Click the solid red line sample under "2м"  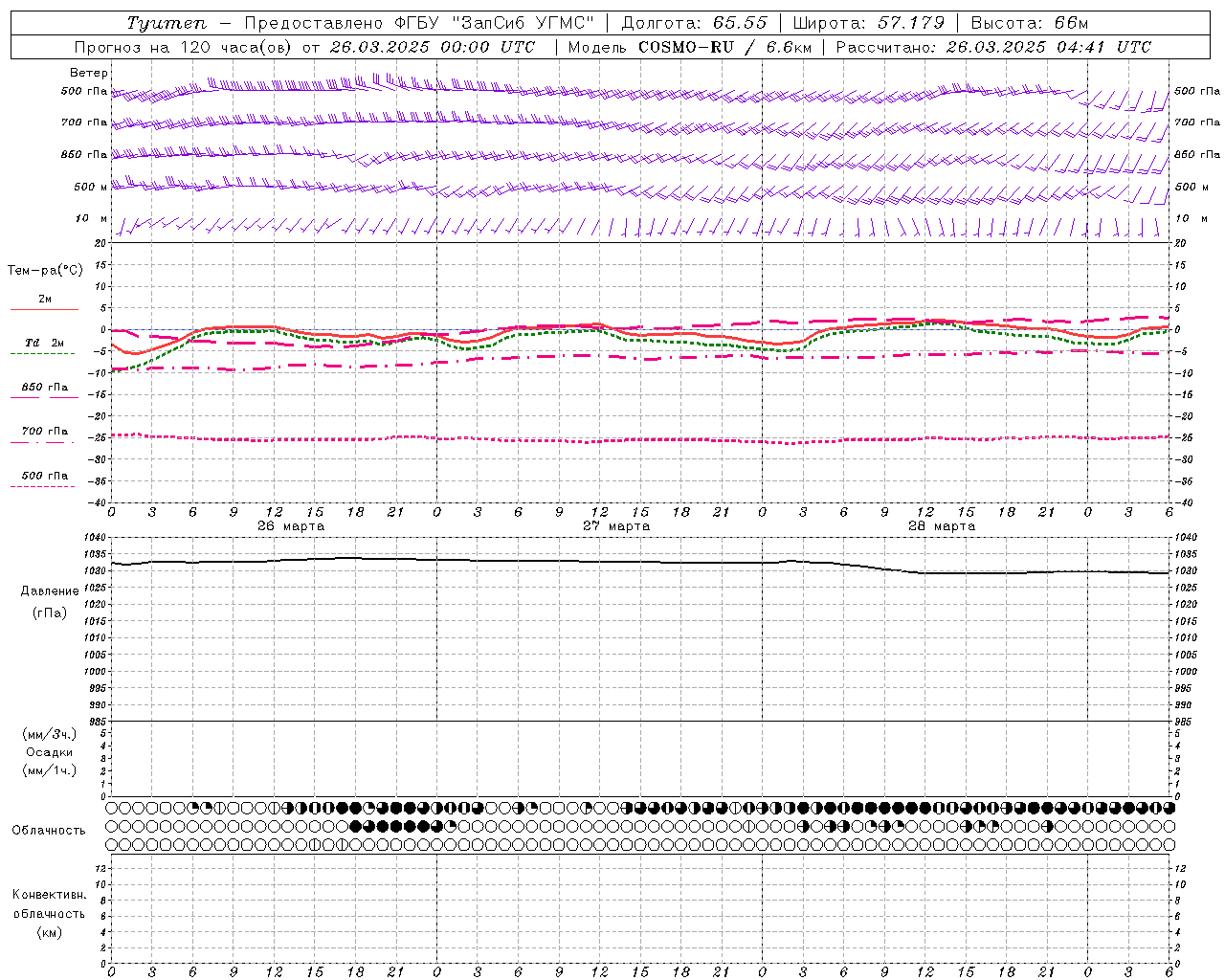tap(45, 309)
